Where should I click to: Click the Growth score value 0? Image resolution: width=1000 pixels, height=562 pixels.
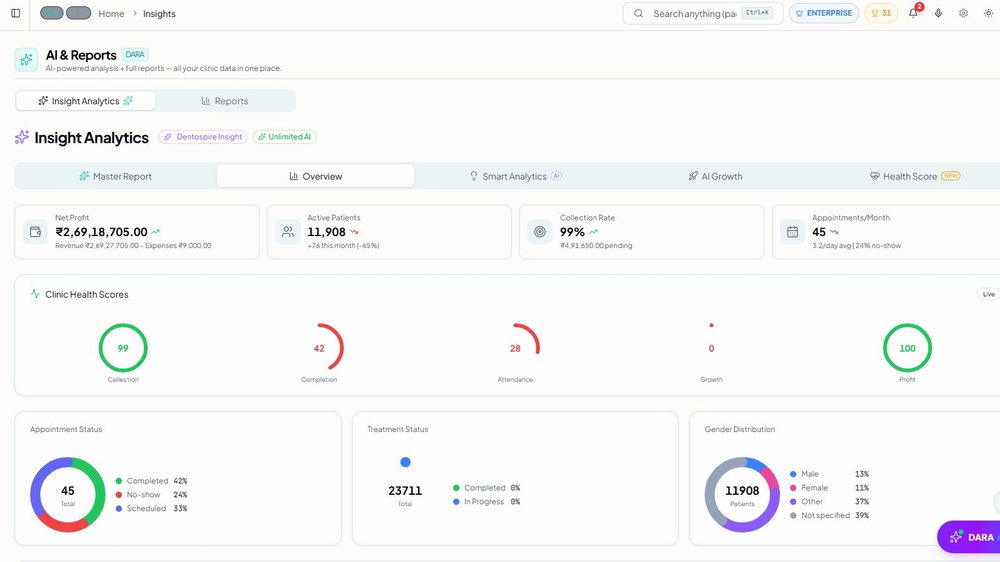(711, 348)
